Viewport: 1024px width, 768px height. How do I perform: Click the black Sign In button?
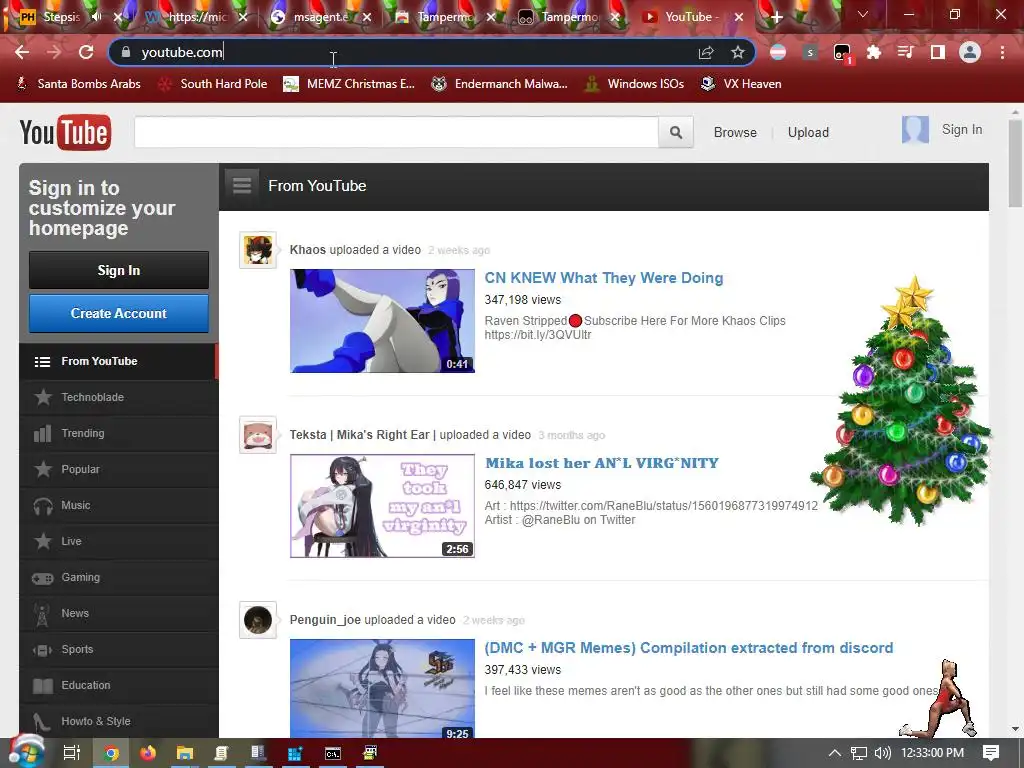[x=119, y=270]
